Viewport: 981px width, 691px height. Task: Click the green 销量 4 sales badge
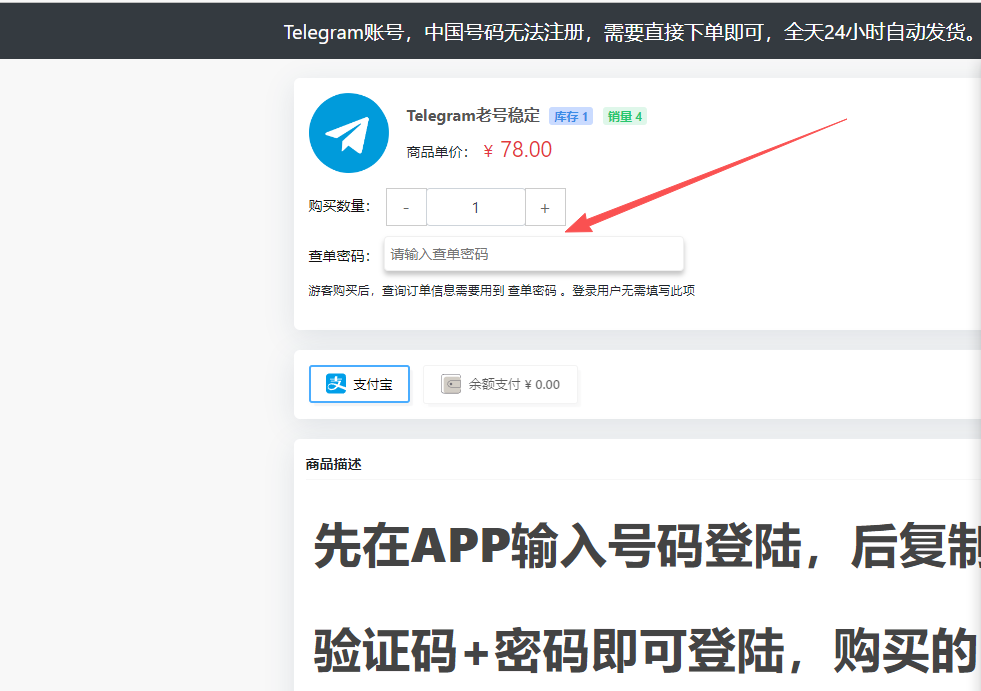tap(624, 116)
